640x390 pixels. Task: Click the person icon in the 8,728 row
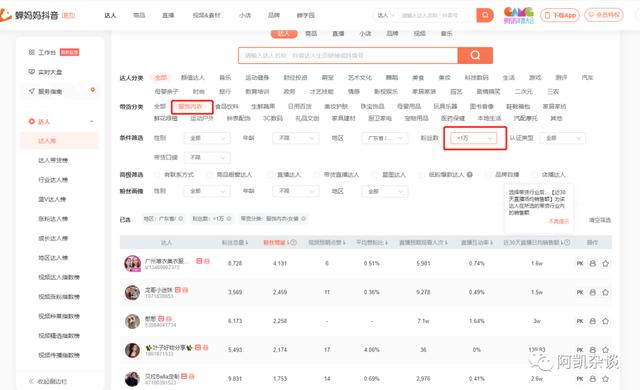(593, 264)
